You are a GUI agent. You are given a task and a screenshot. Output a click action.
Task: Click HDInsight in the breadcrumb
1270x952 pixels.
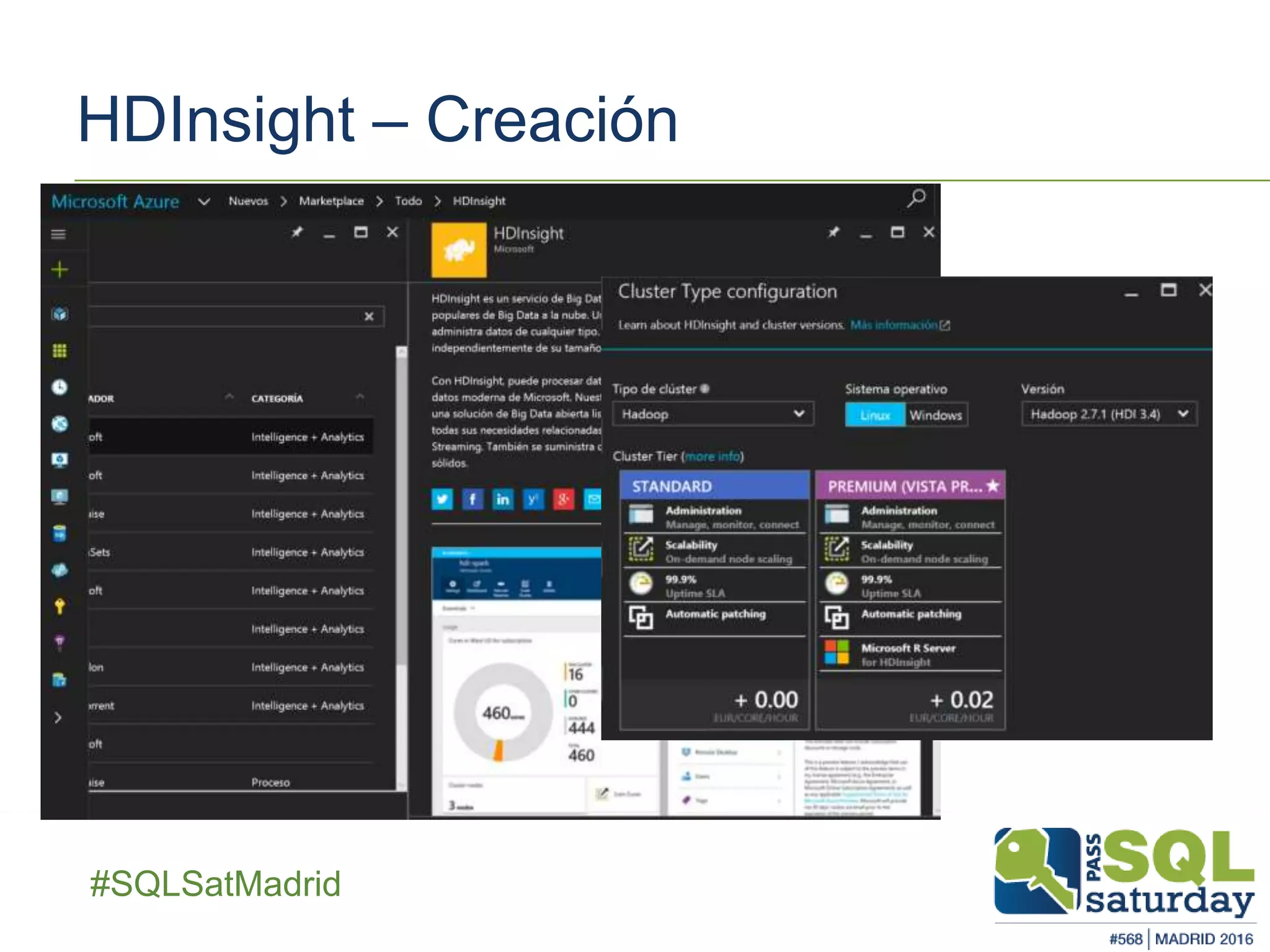[x=479, y=201]
